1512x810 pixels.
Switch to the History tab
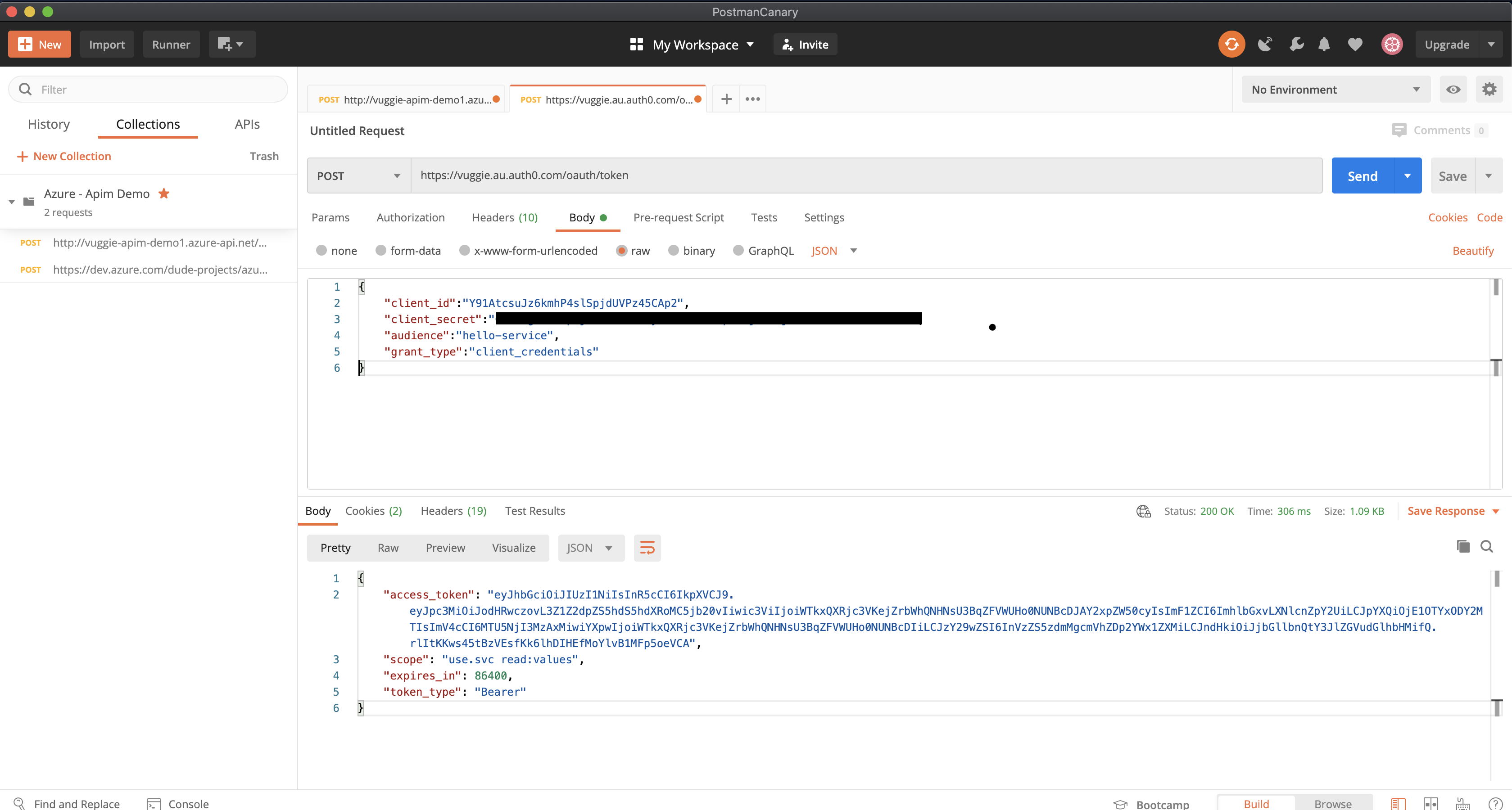[x=49, y=124]
